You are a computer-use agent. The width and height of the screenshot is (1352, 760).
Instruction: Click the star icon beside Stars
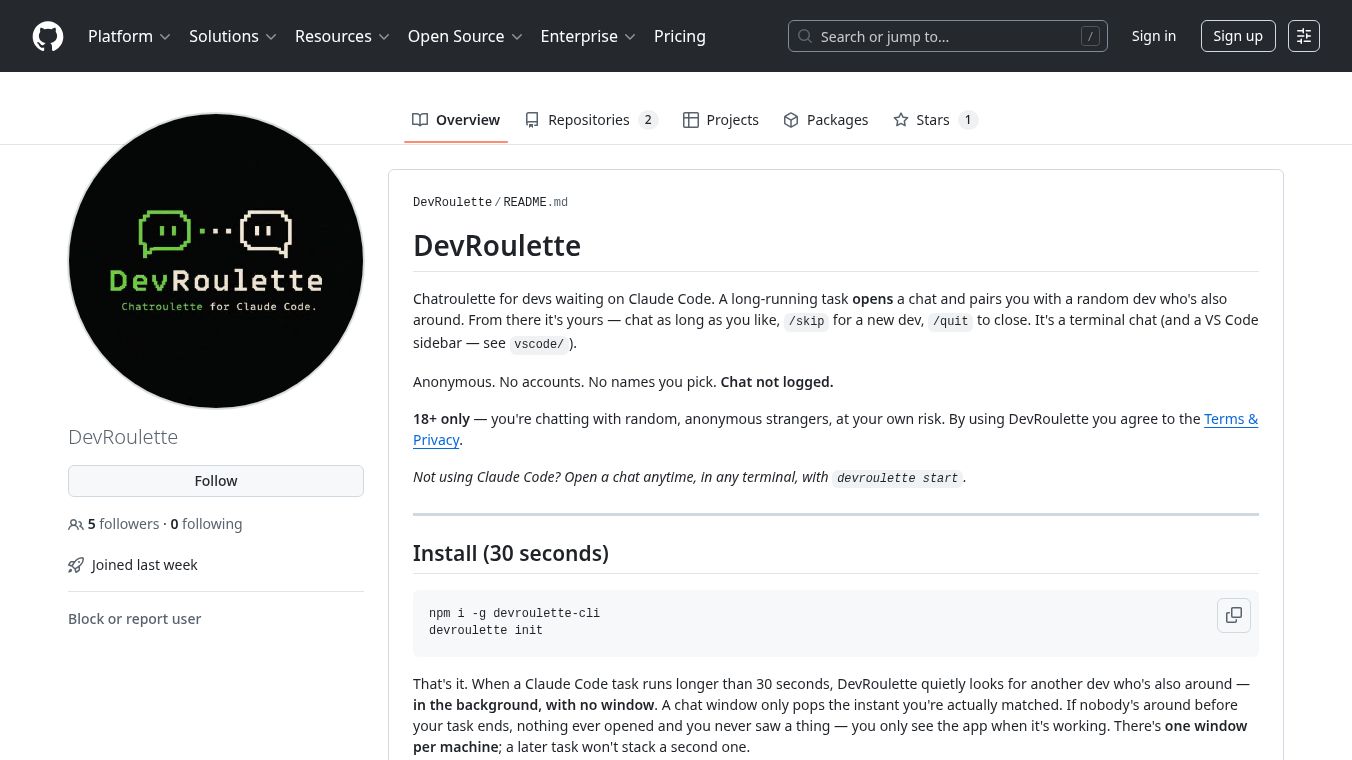point(901,120)
